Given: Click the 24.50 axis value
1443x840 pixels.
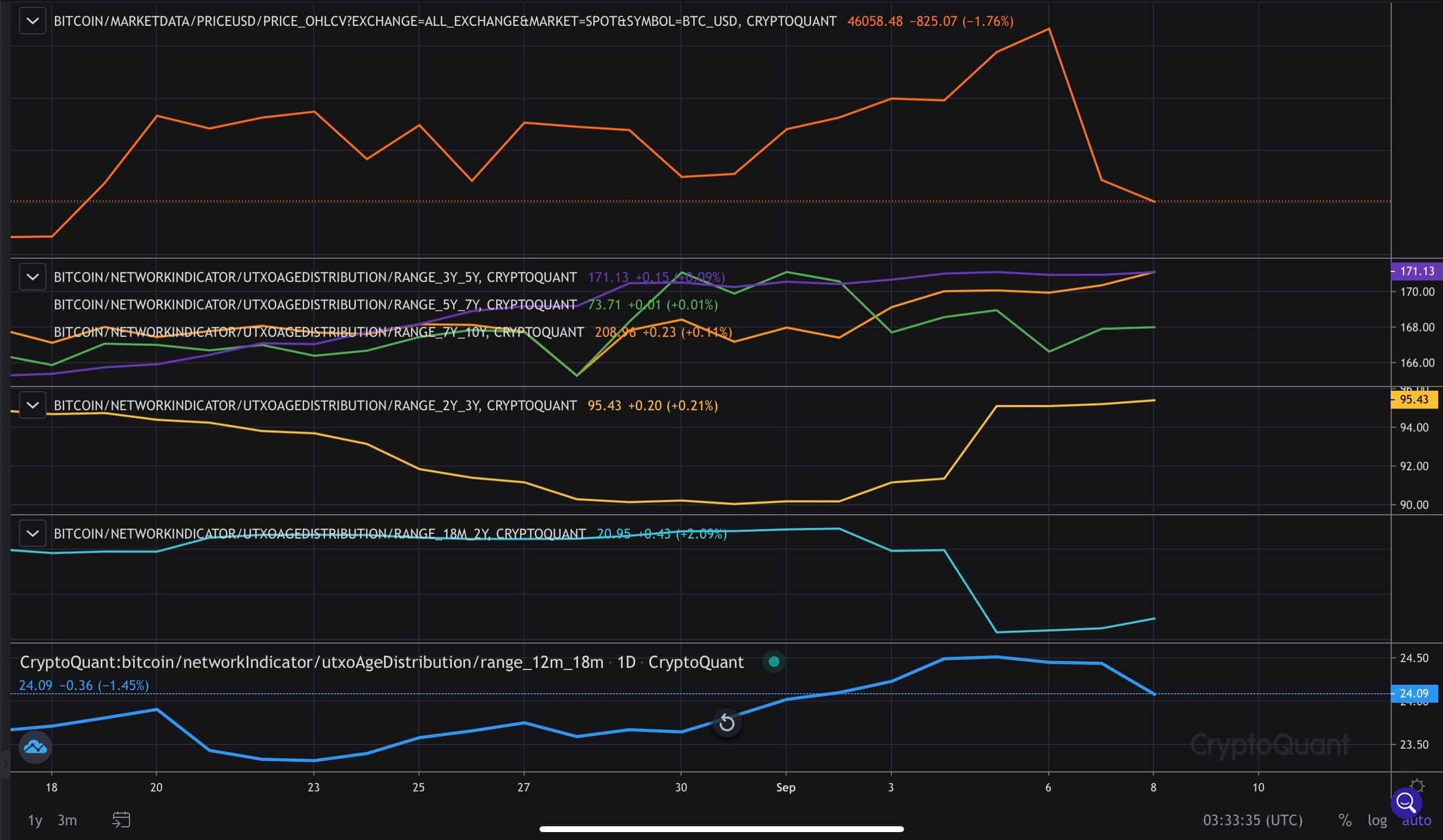Looking at the screenshot, I should click(x=1414, y=658).
